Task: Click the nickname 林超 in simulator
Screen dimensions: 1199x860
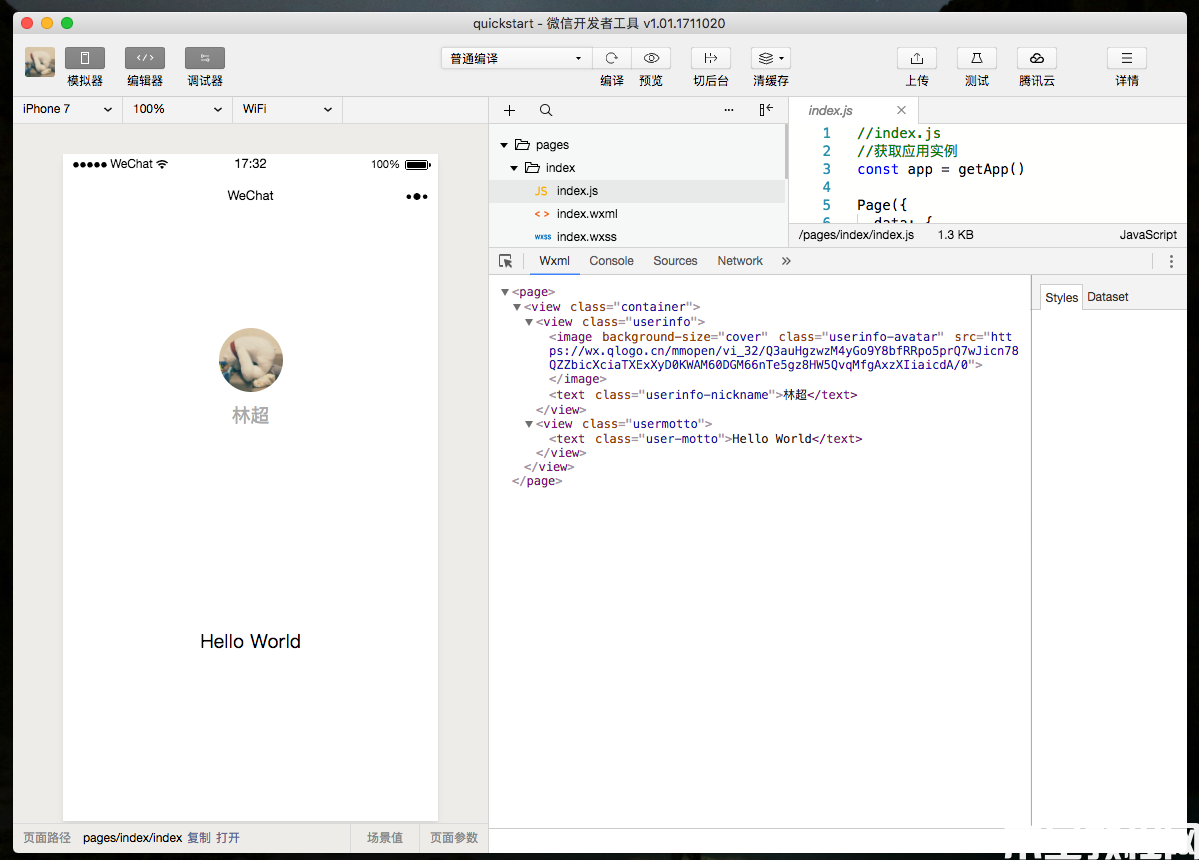Action: (x=250, y=415)
